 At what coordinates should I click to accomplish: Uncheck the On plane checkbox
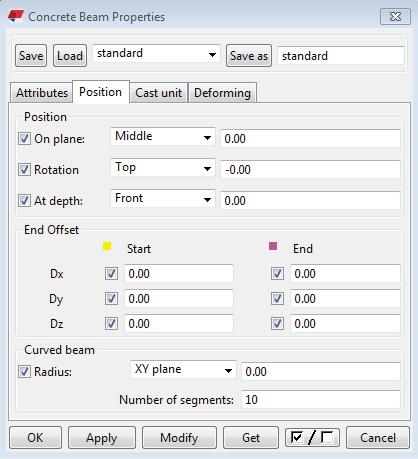pyautogui.click(x=24, y=139)
